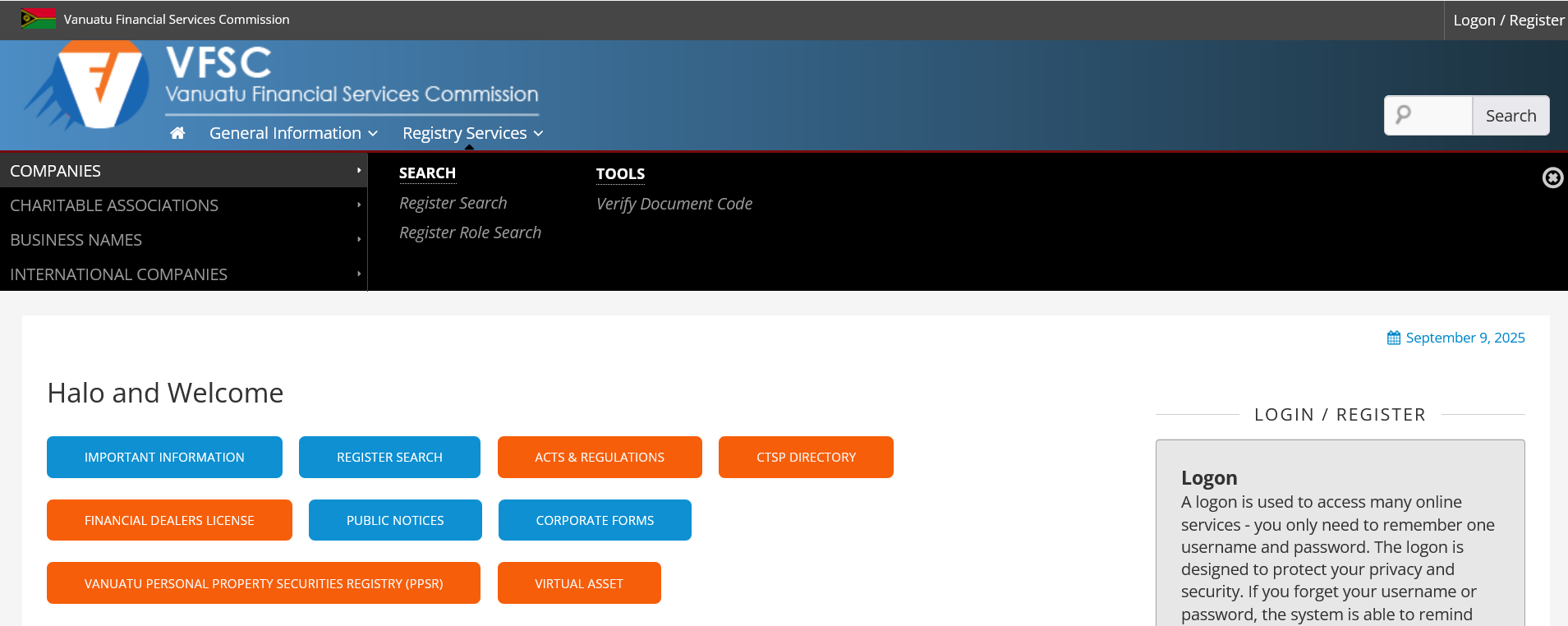
Task: Click the Halo and Welcome heading
Action: [x=165, y=393]
